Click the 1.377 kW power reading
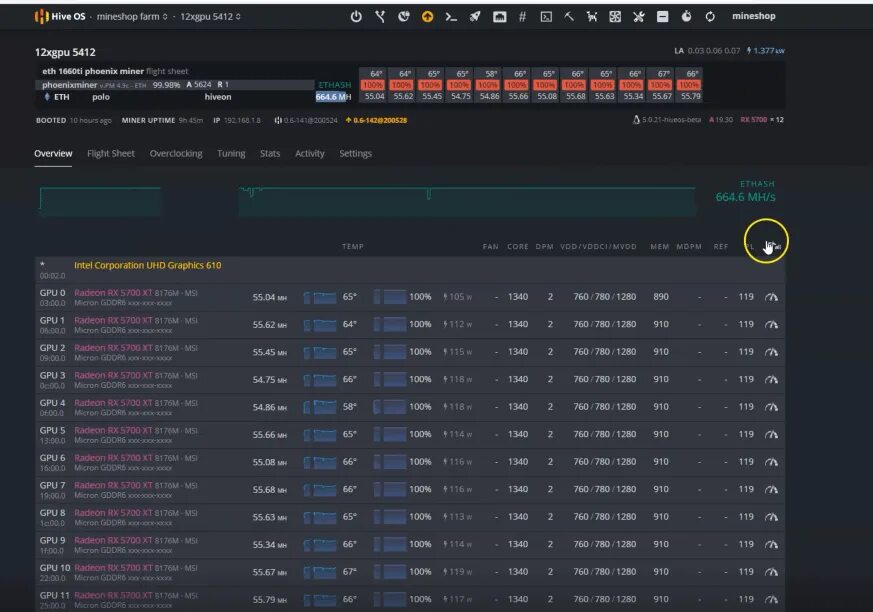Image resolution: width=873 pixels, height=612 pixels. click(x=766, y=51)
